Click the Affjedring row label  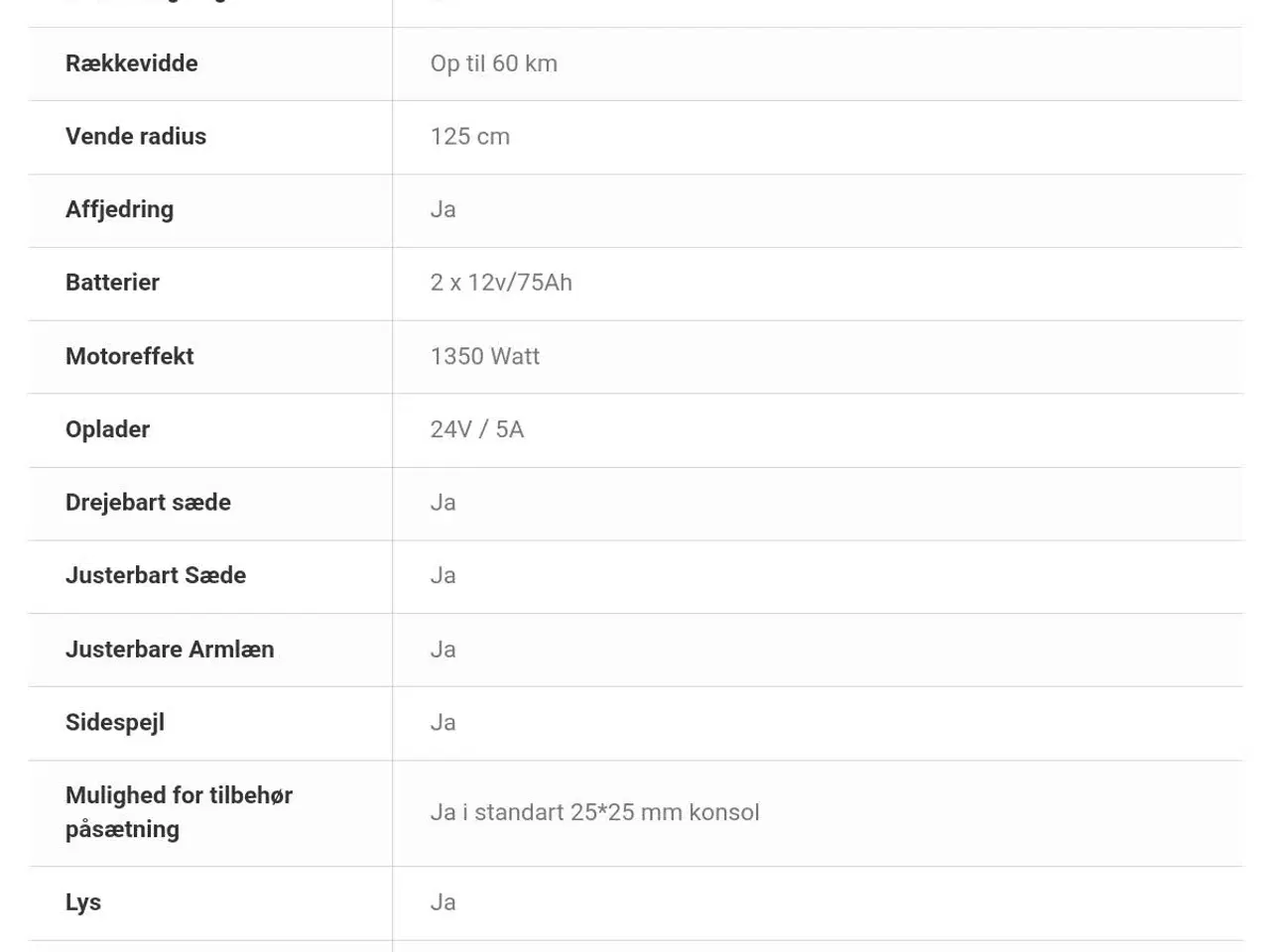click(x=119, y=209)
